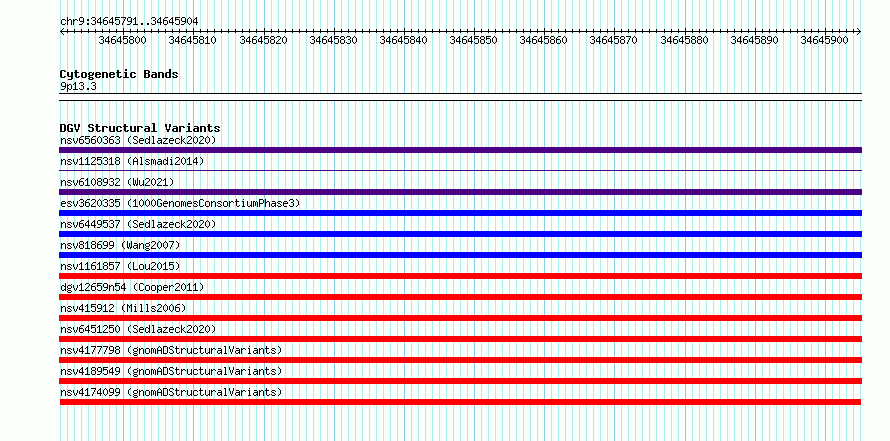Click the chr9:34645791..34645904 region label
Viewport: 890px width, 441px height.
[129, 21]
